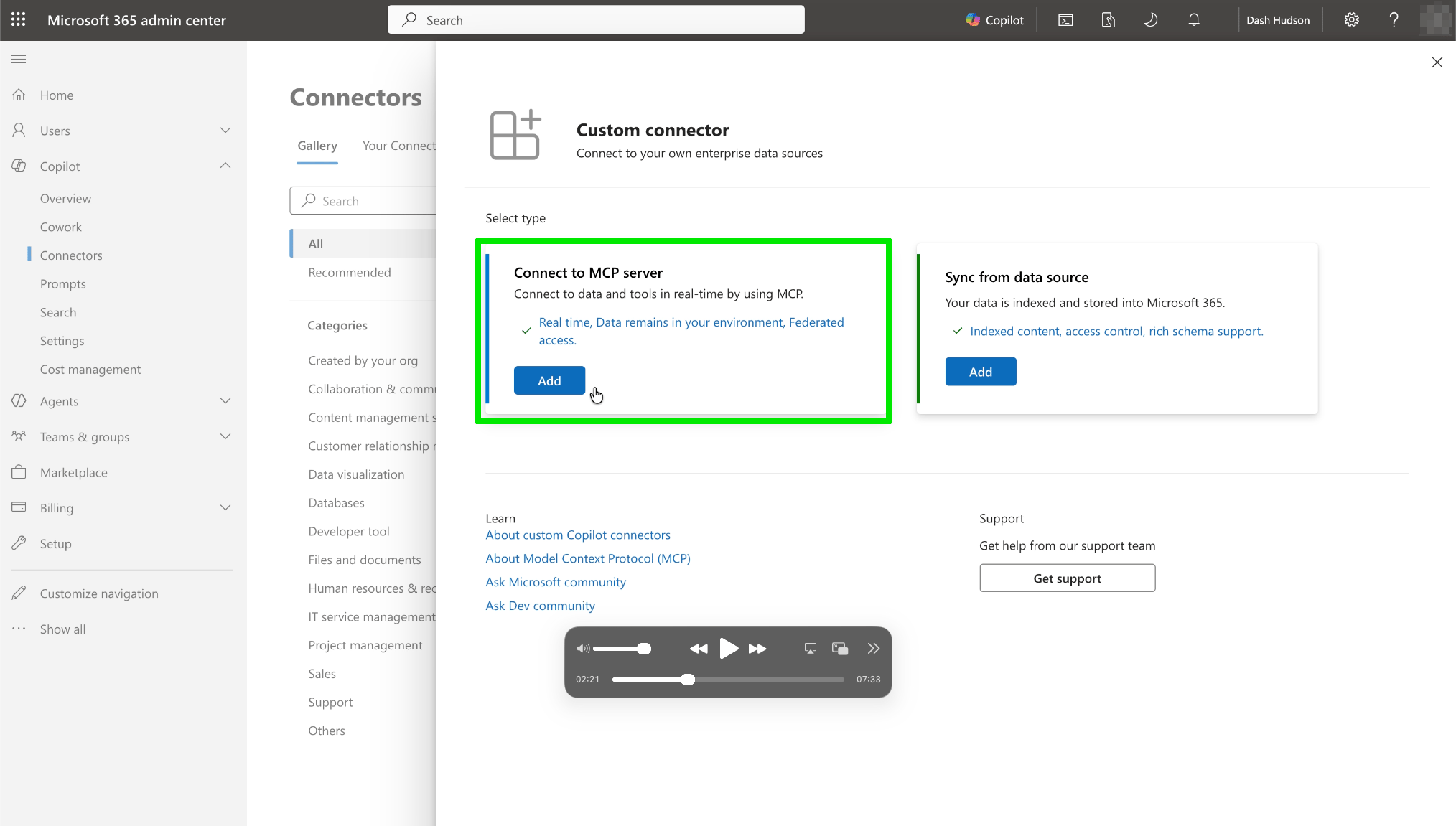Filter by Developer tool category
1456x826 pixels.
point(349,531)
